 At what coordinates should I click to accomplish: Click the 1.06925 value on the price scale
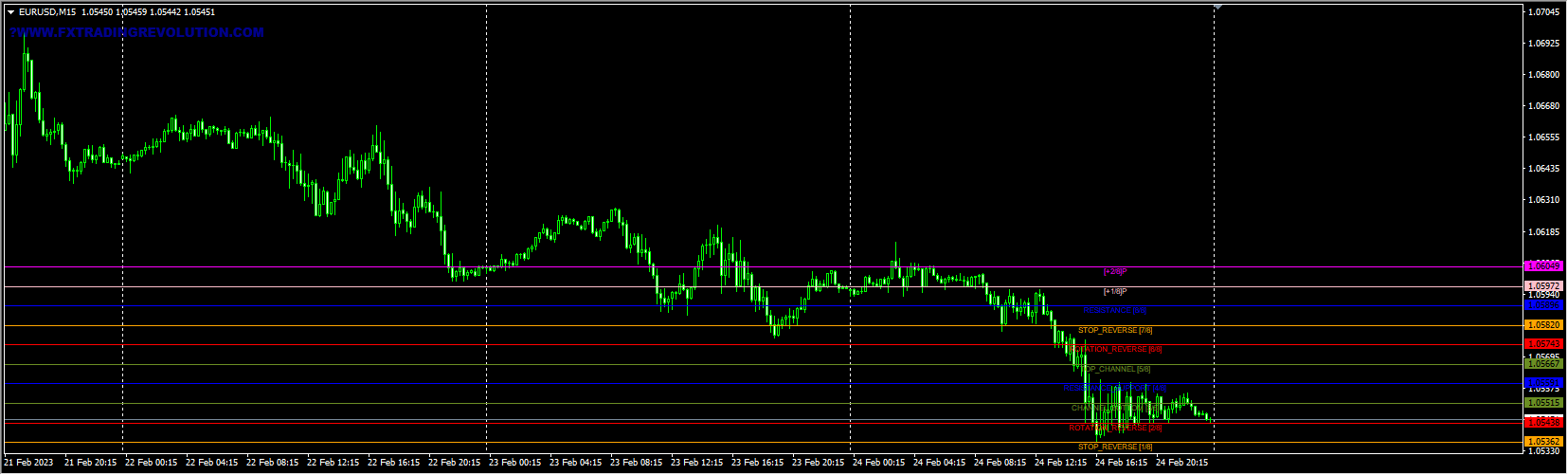tap(1544, 44)
